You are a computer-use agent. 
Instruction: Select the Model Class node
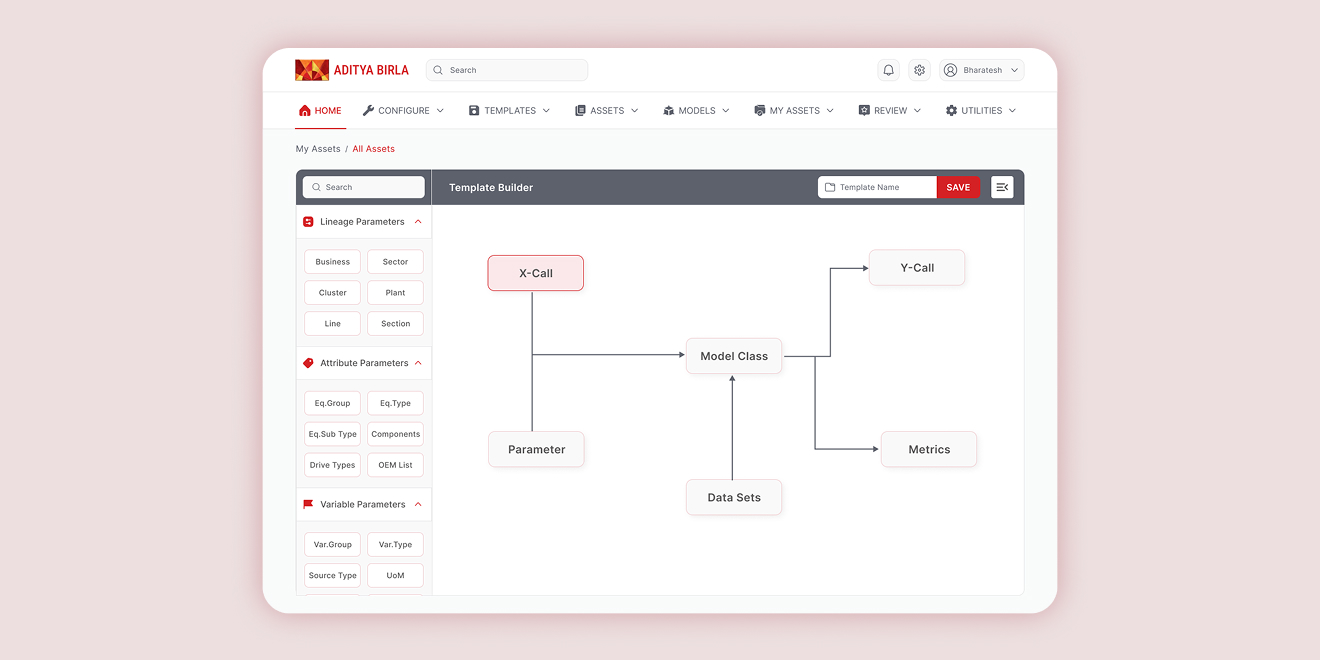(x=734, y=356)
